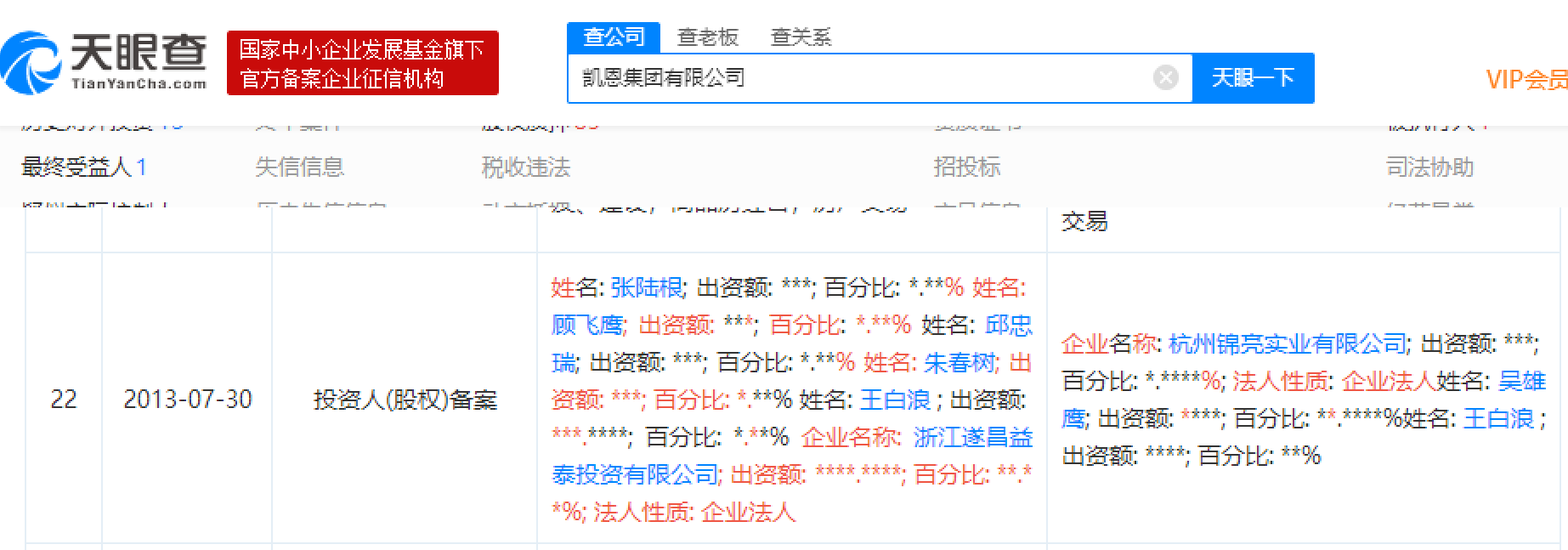The width and height of the screenshot is (1568, 550).
Task: Go to 最终受益人 section
Action: [x=83, y=167]
